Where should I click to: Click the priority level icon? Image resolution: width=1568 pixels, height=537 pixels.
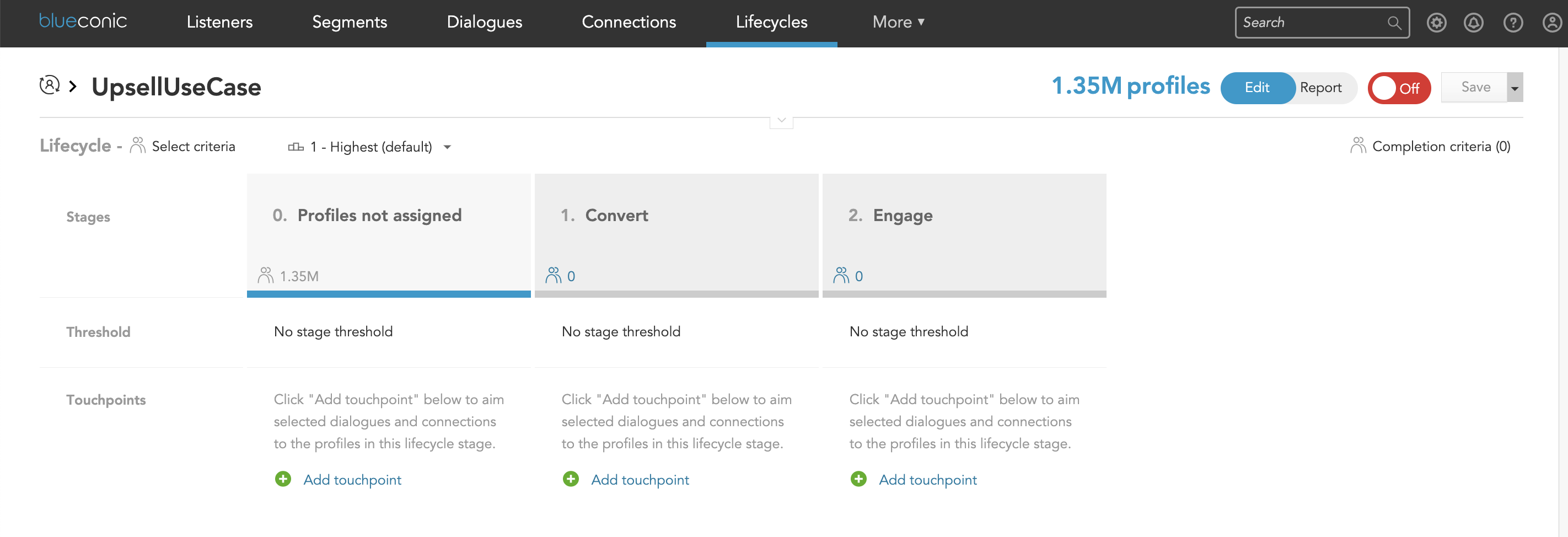click(296, 147)
